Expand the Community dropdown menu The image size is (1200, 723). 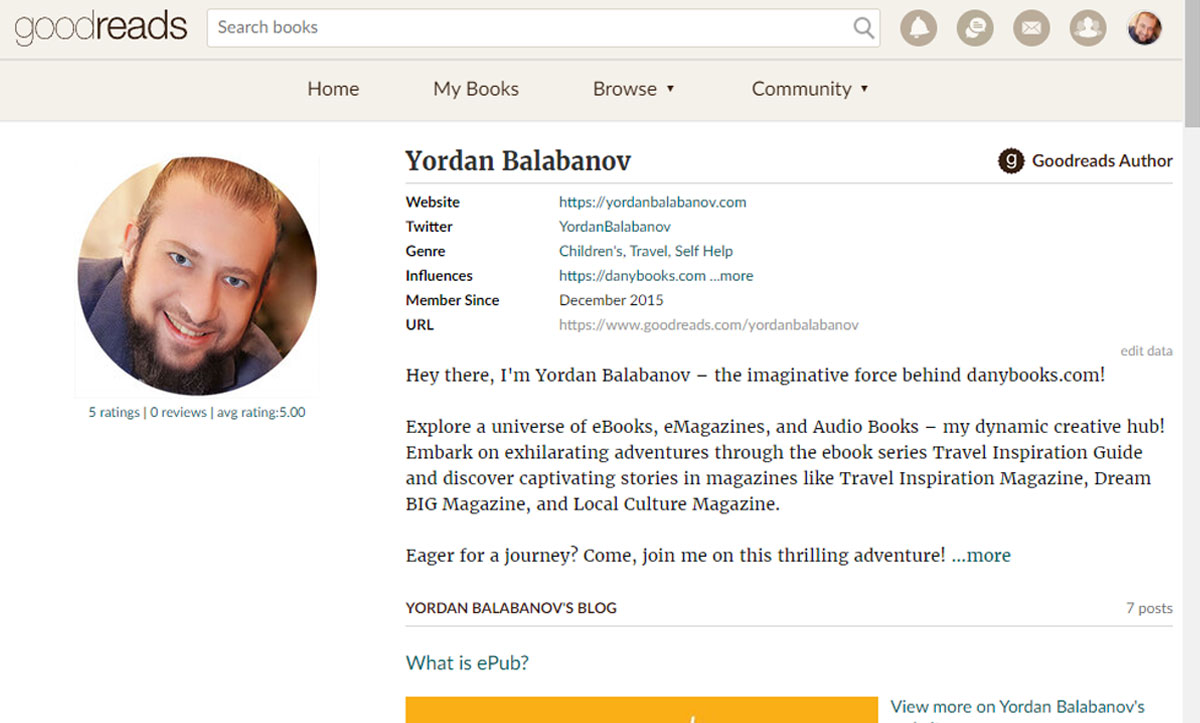(x=809, y=89)
